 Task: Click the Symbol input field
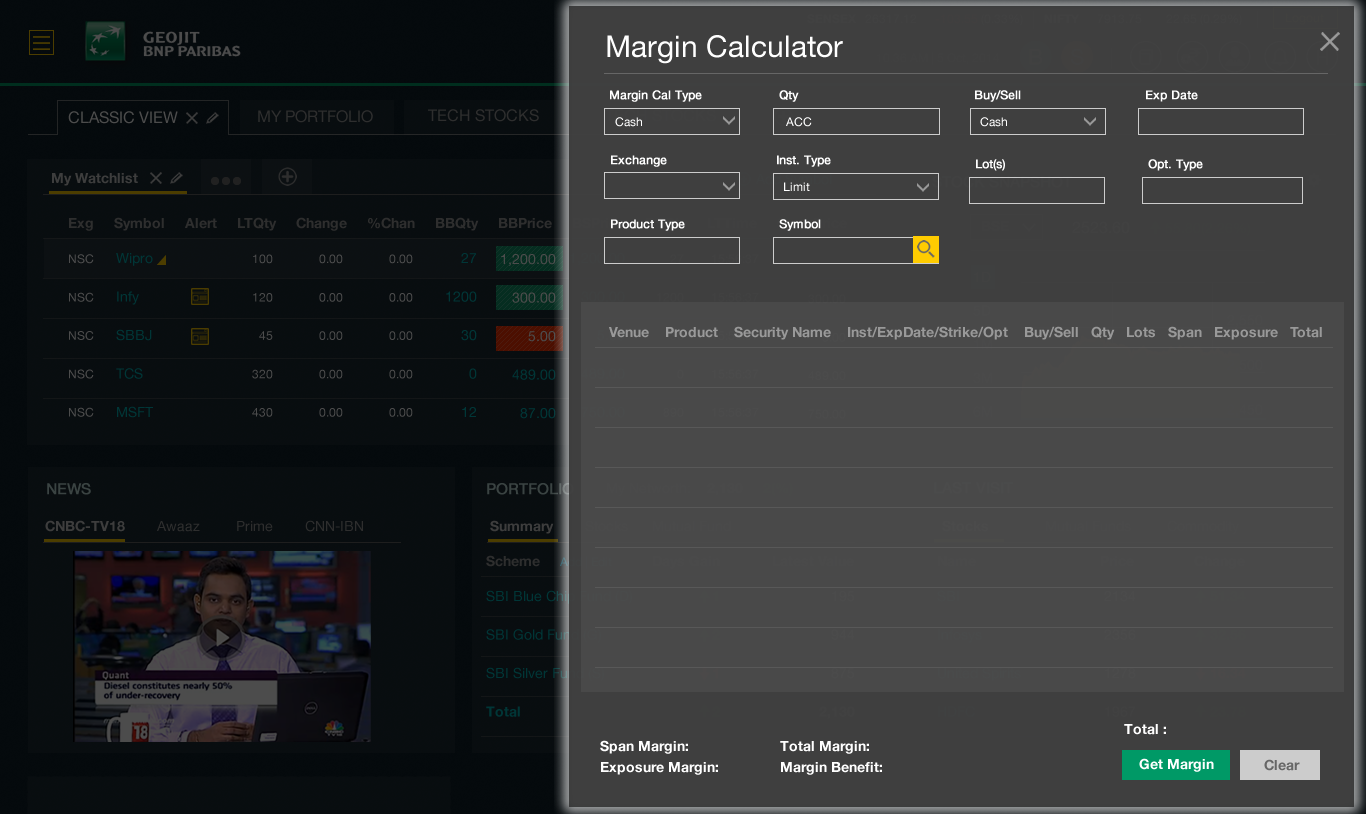point(843,251)
